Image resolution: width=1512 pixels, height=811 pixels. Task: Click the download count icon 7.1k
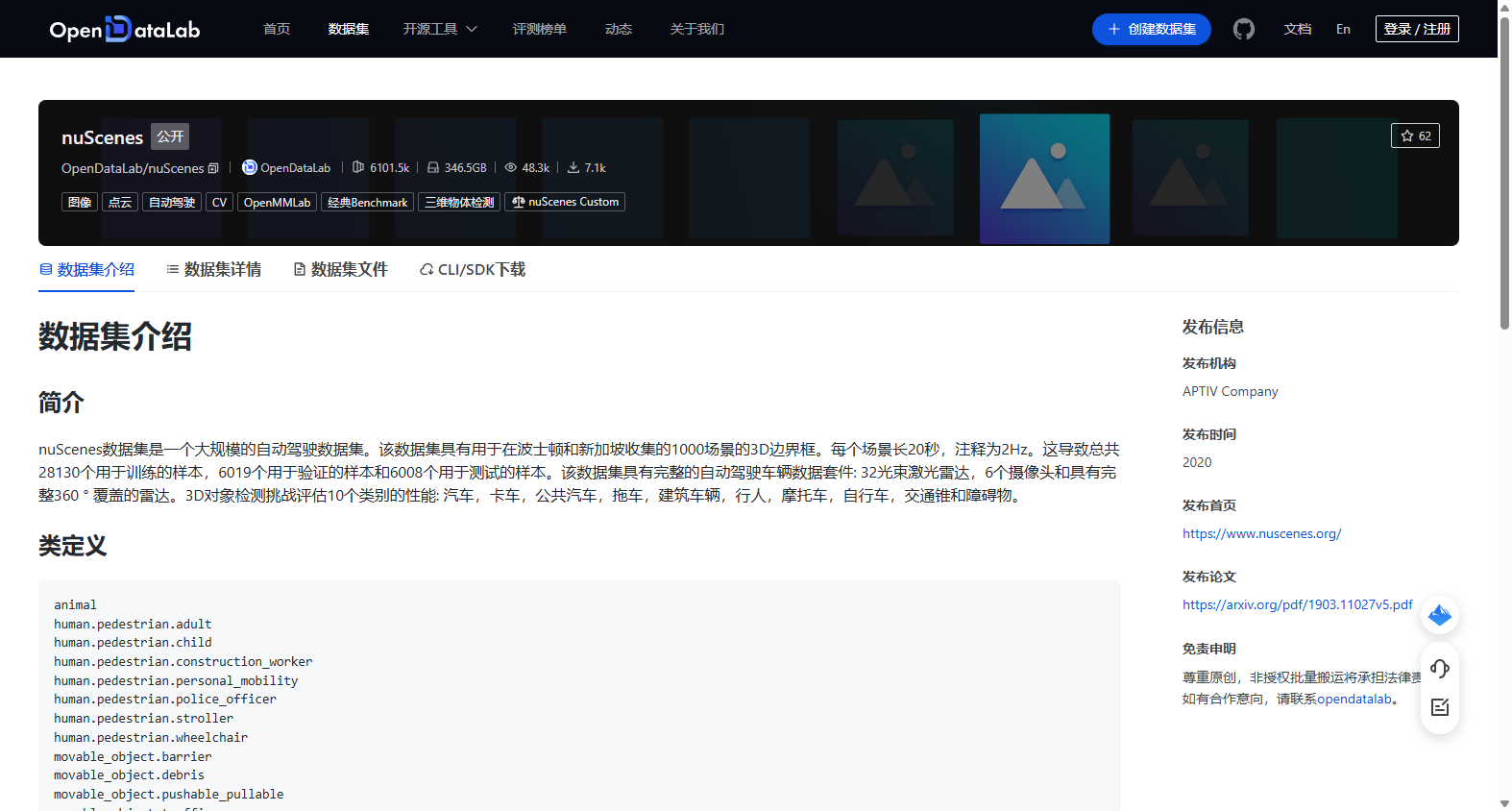(573, 167)
